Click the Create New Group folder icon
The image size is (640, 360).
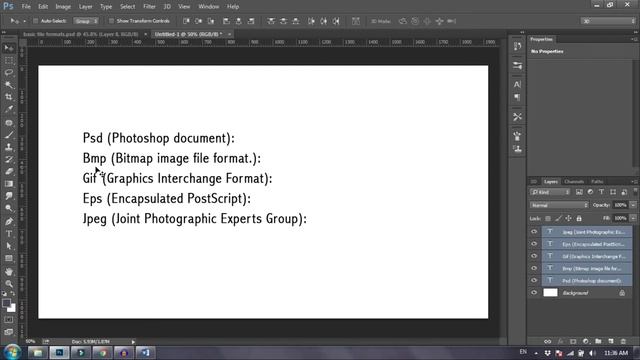[598, 341]
